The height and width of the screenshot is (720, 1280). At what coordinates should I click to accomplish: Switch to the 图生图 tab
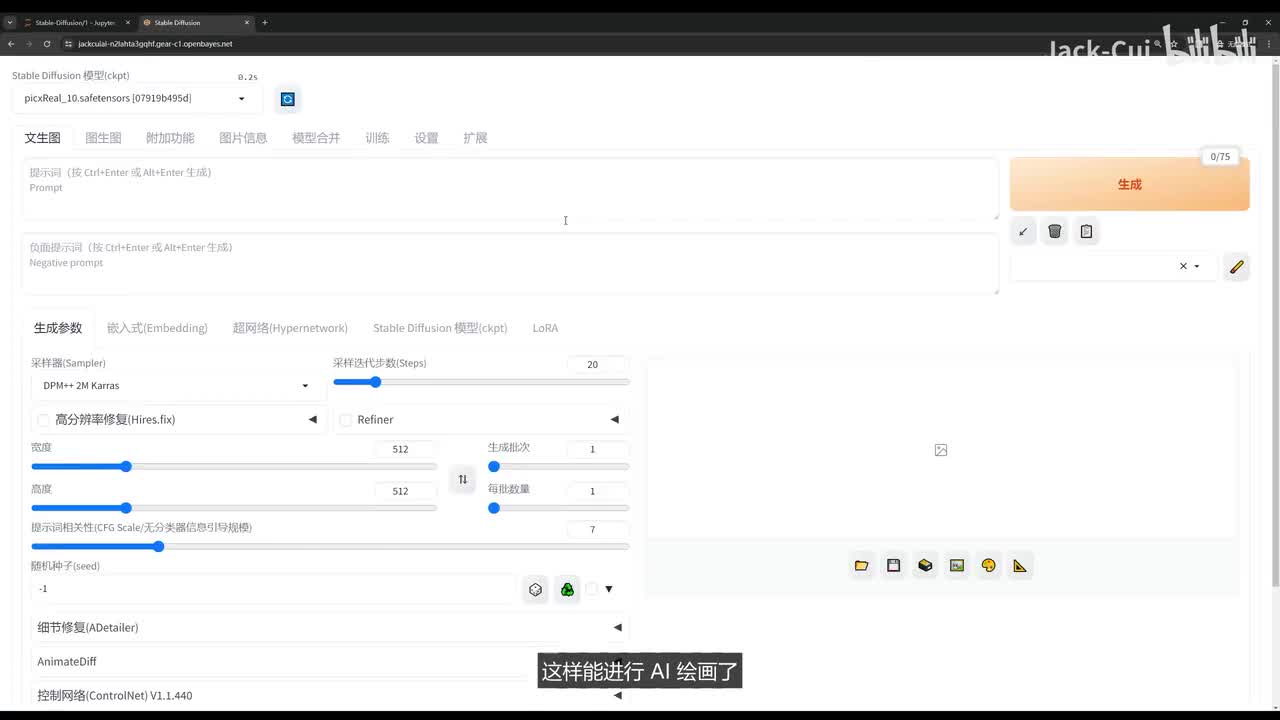103,138
